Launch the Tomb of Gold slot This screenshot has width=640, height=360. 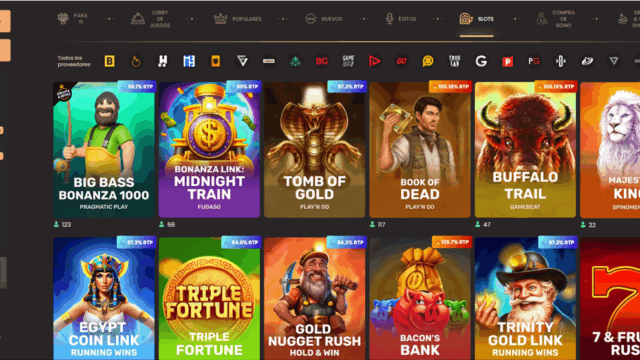click(x=314, y=149)
